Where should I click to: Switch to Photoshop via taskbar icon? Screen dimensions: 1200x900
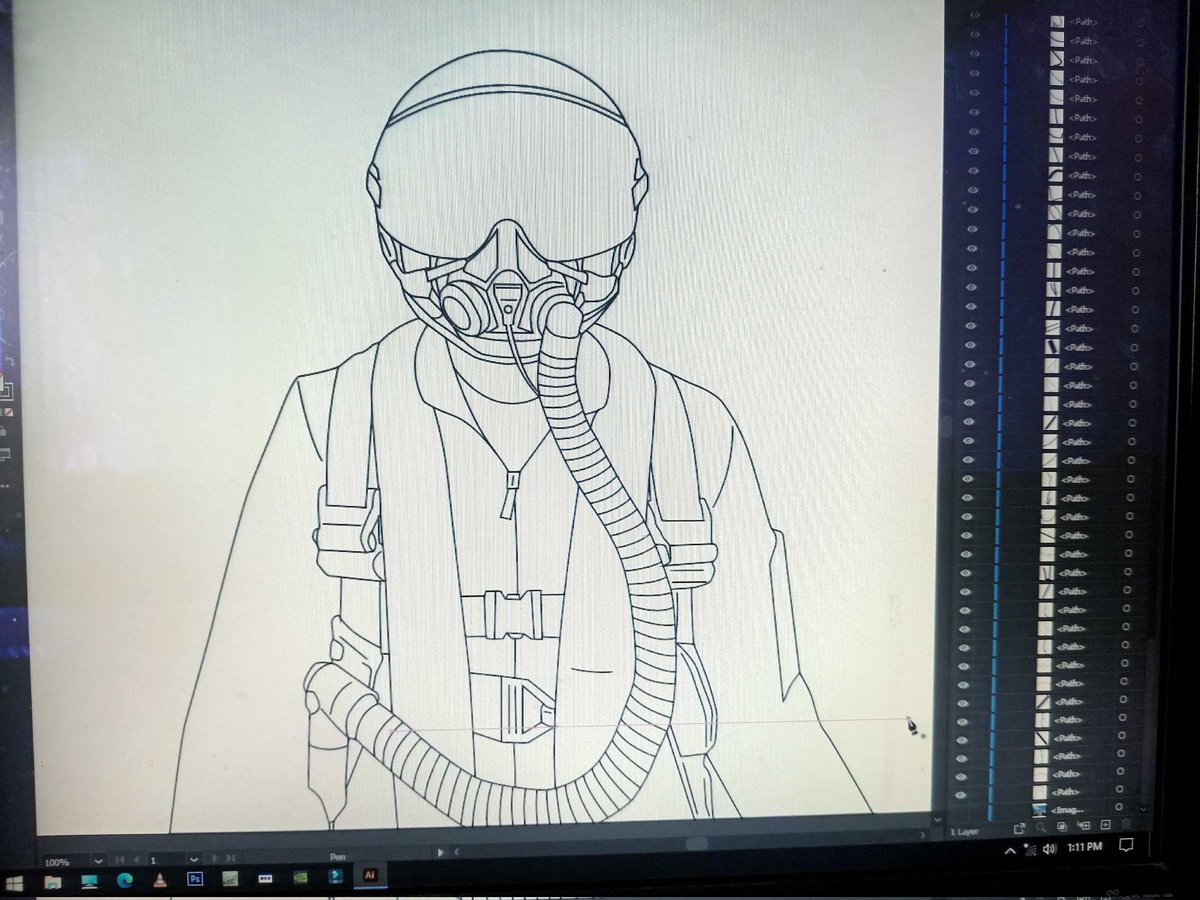coord(195,879)
